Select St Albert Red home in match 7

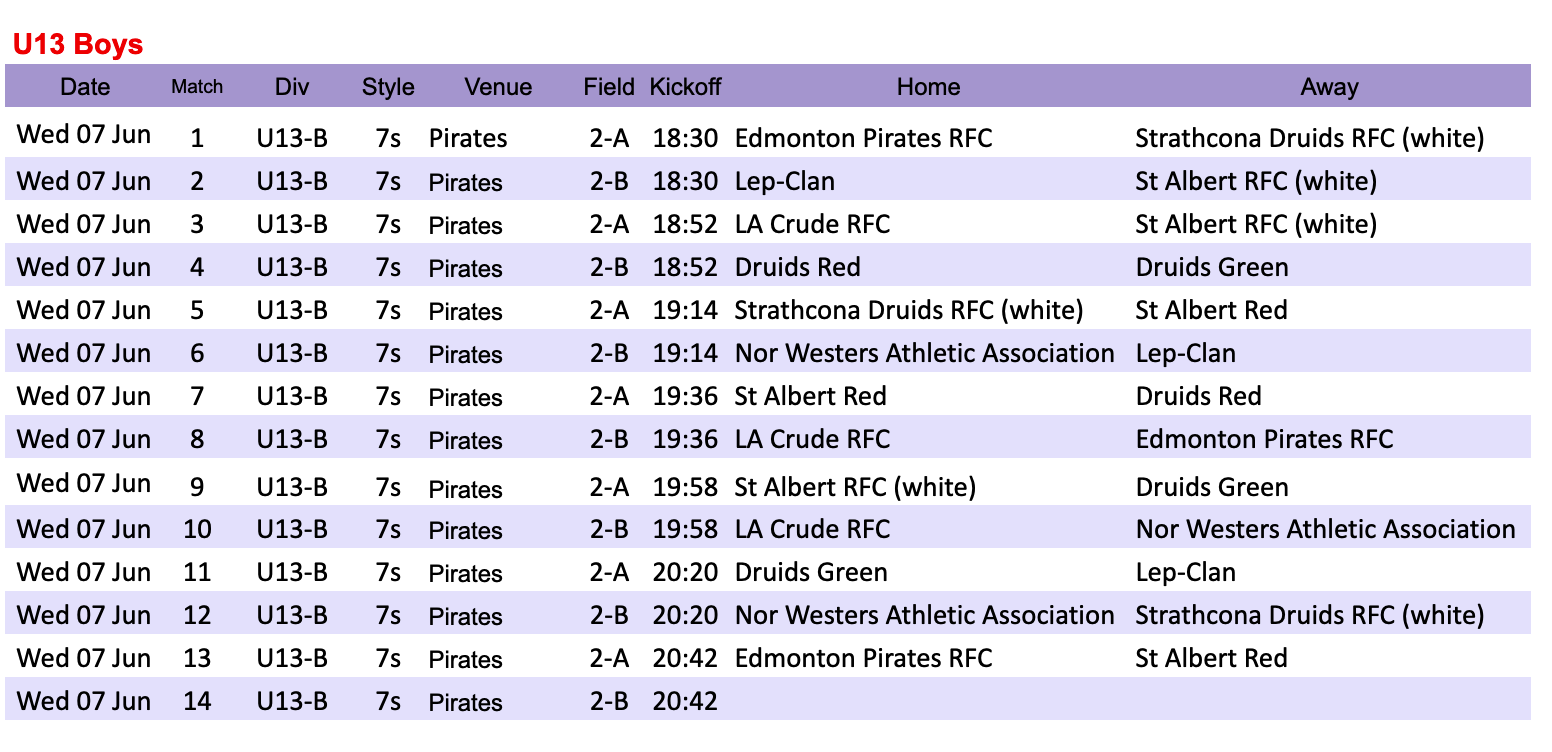pyautogui.click(x=811, y=396)
